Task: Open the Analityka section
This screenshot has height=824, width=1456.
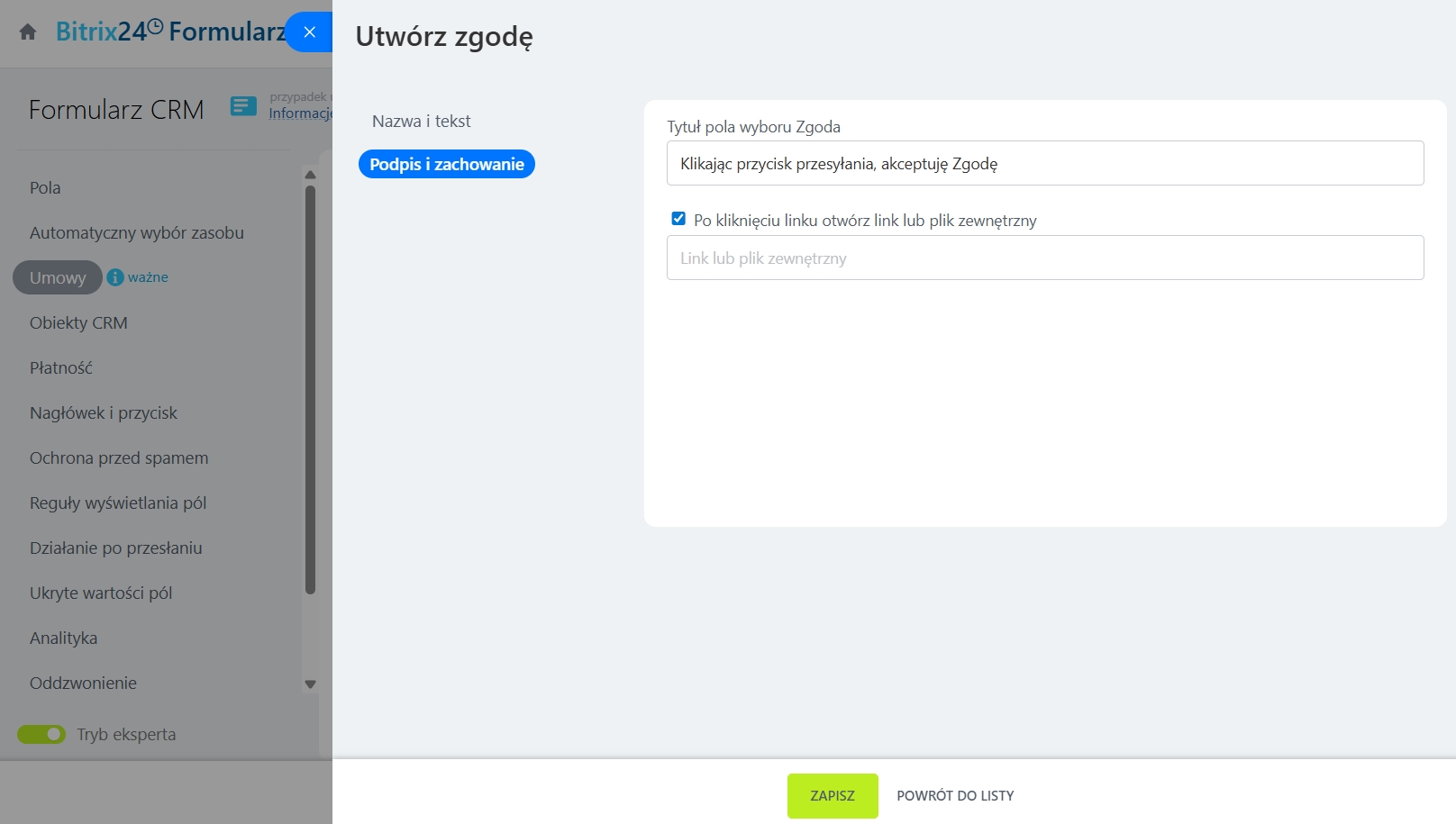Action: pyautogui.click(x=63, y=638)
